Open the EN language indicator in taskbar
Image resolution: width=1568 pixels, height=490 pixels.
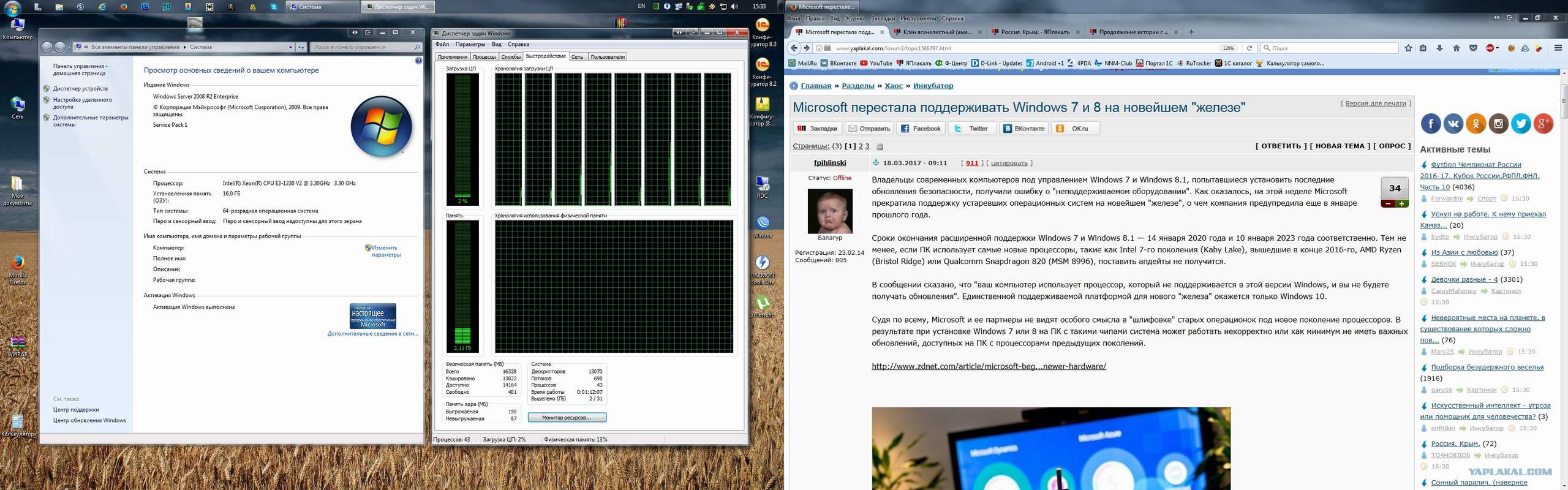click(641, 6)
